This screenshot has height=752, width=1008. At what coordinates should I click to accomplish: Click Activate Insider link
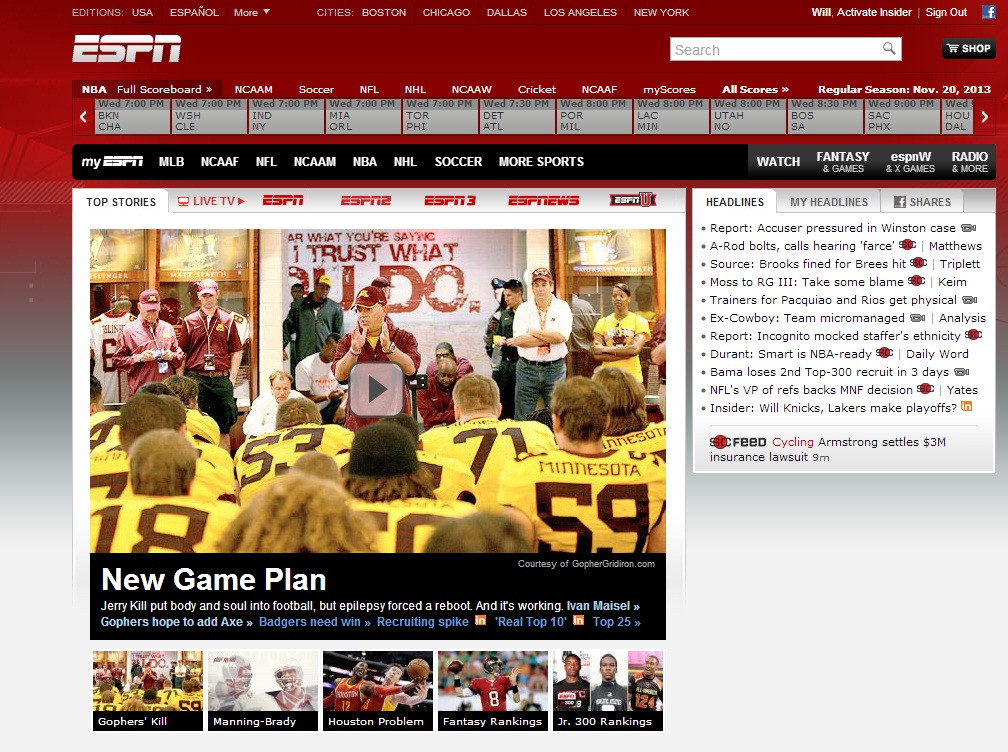(x=874, y=12)
